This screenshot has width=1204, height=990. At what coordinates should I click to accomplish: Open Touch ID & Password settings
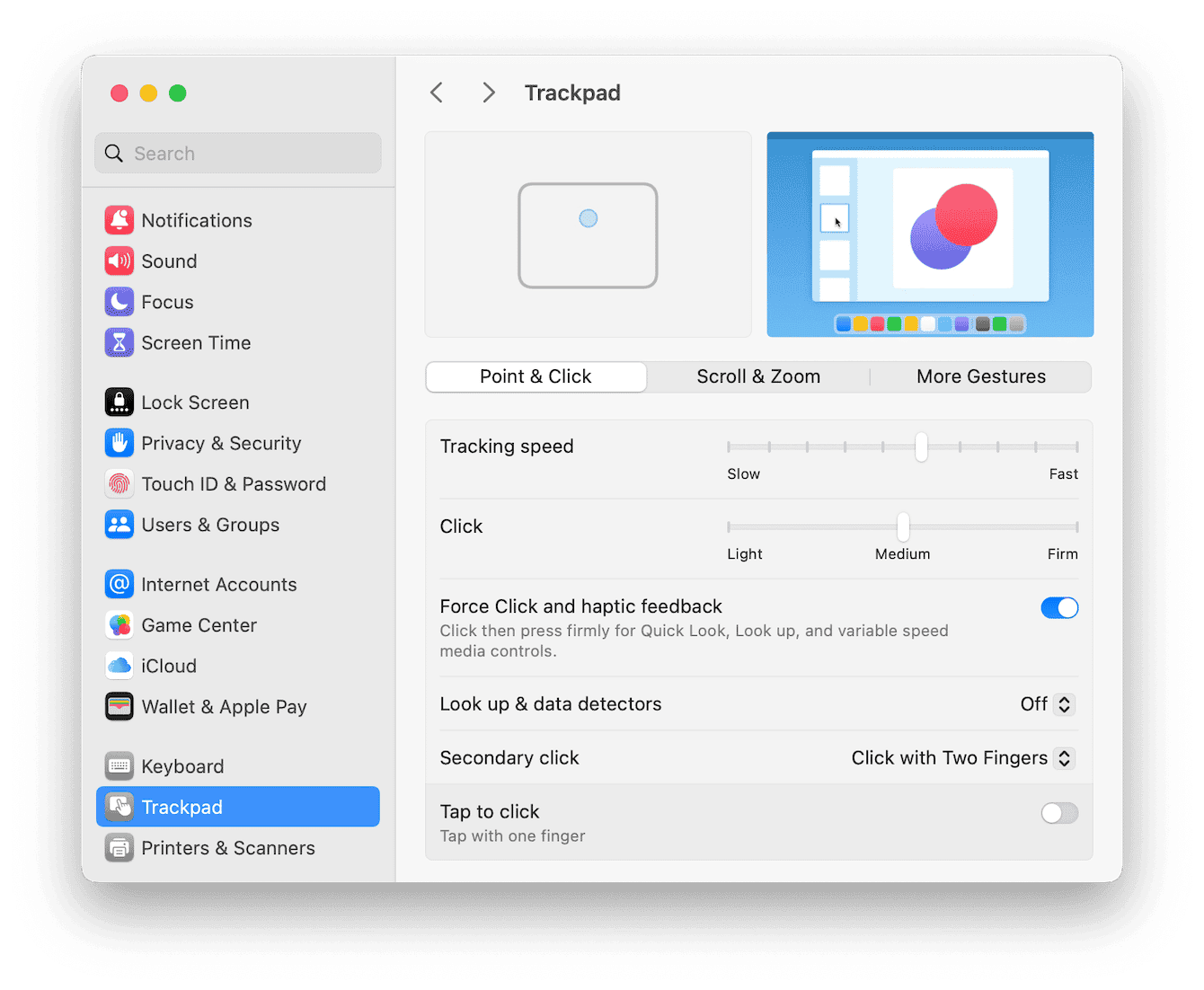[x=234, y=483]
